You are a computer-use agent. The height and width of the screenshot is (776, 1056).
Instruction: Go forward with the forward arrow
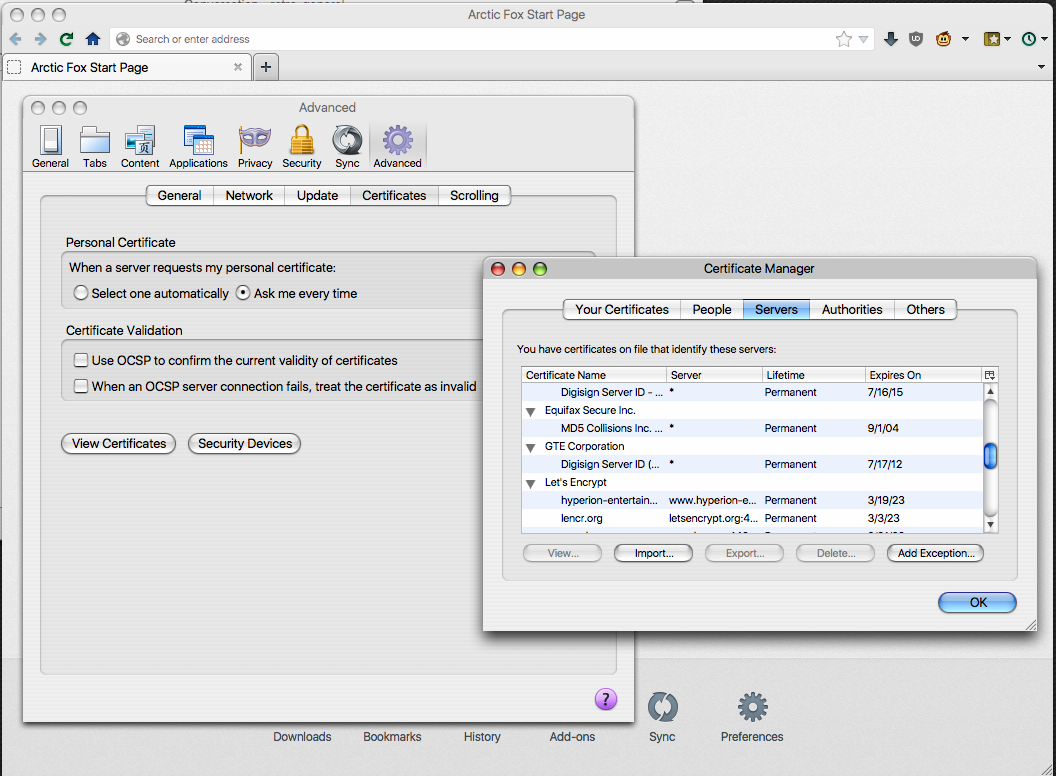point(40,39)
